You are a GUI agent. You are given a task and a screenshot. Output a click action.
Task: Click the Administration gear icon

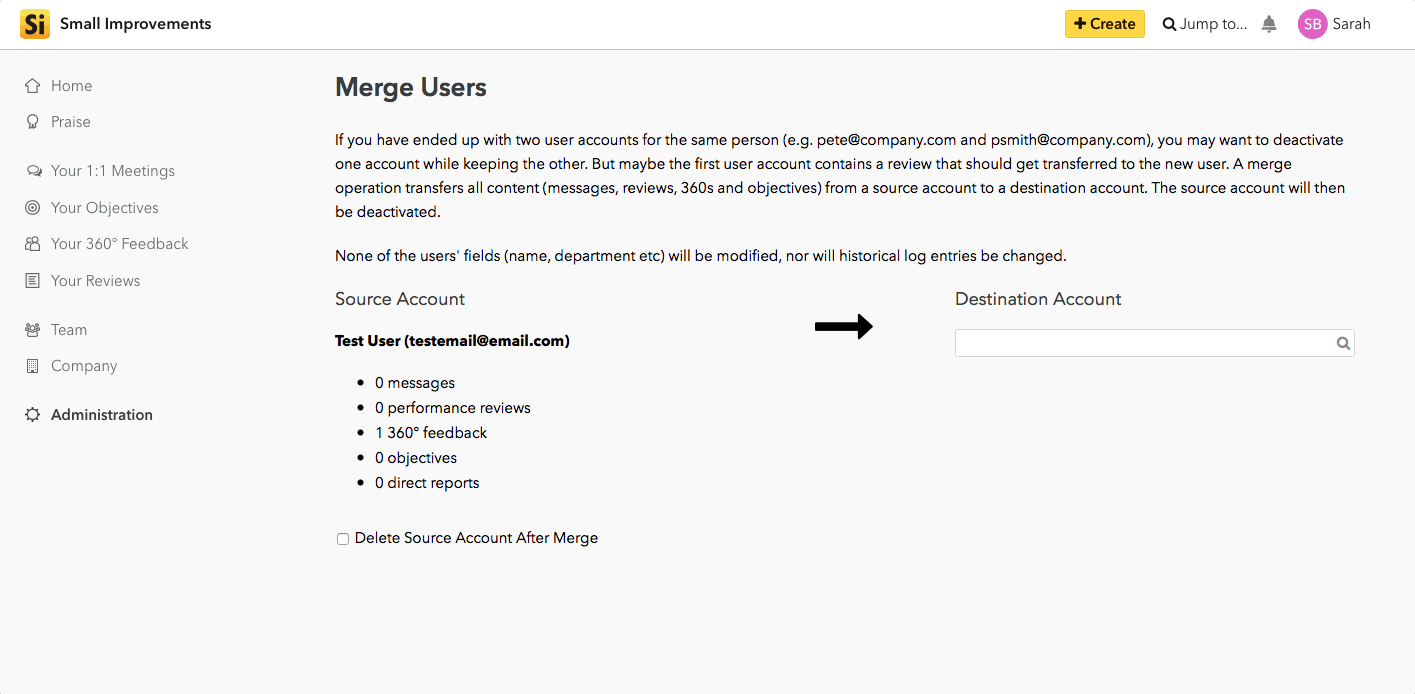click(x=33, y=415)
